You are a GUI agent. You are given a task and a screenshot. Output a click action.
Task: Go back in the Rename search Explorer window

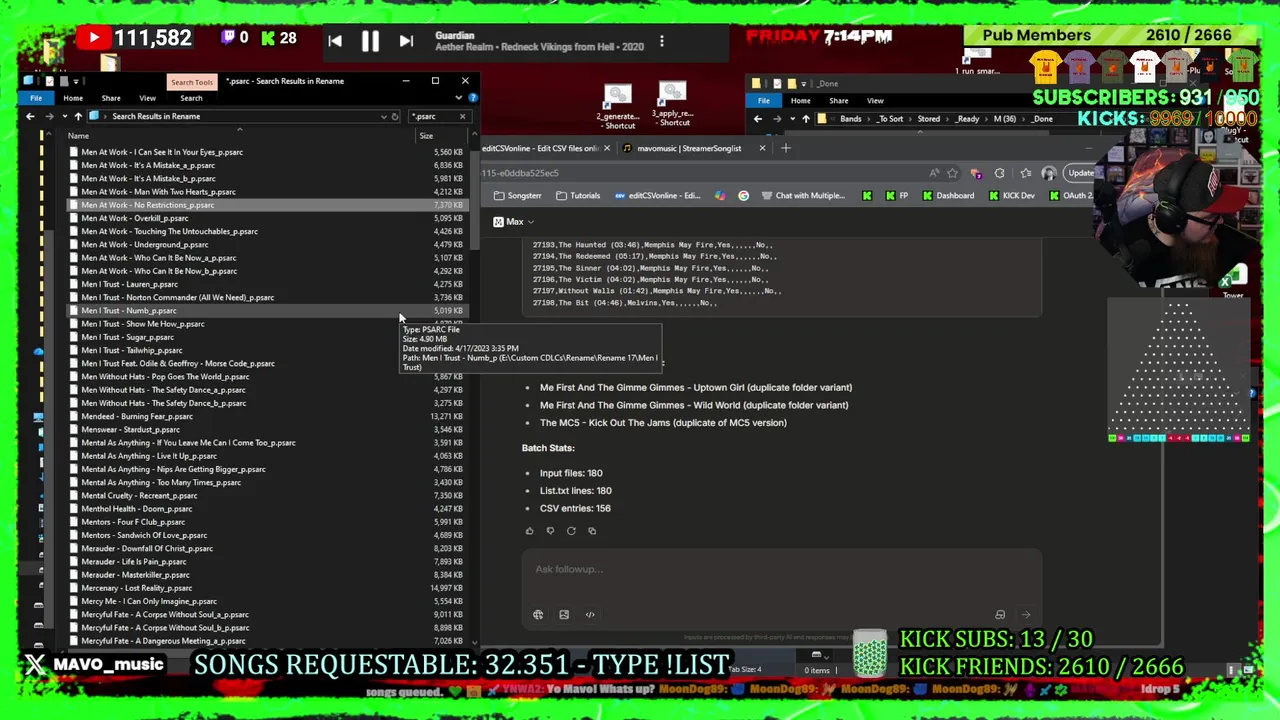30,116
